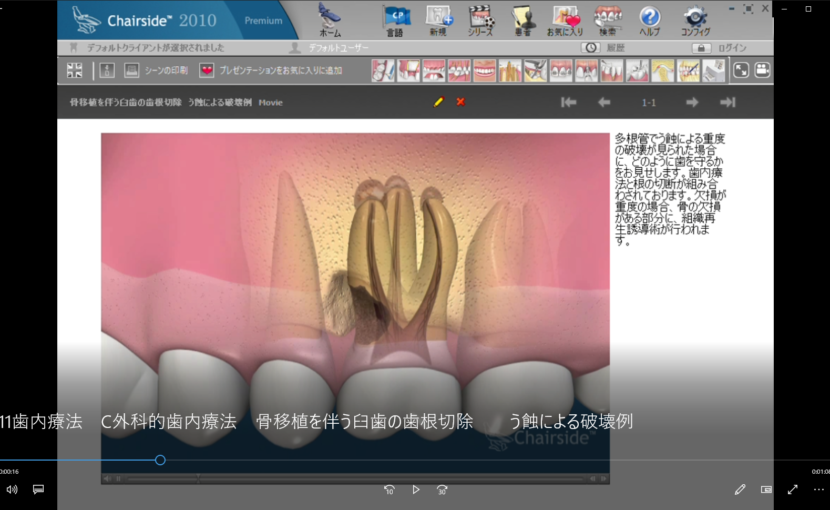The width and height of the screenshot is (830, 510).
Task: Select the first category thumbnail with toothbrush
Action: pos(383,70)
